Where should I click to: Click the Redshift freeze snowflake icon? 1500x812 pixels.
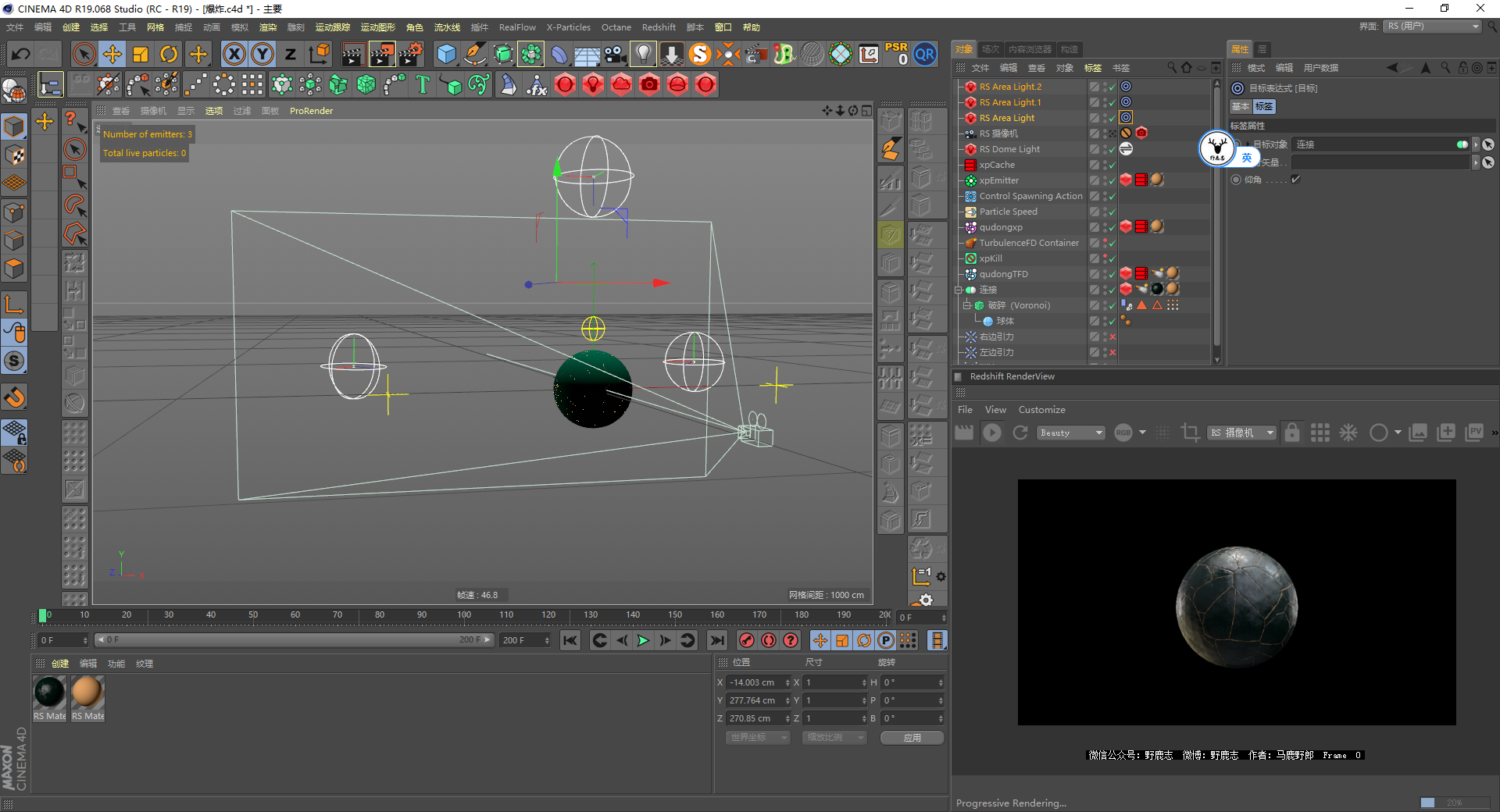tap(1348, 433)
